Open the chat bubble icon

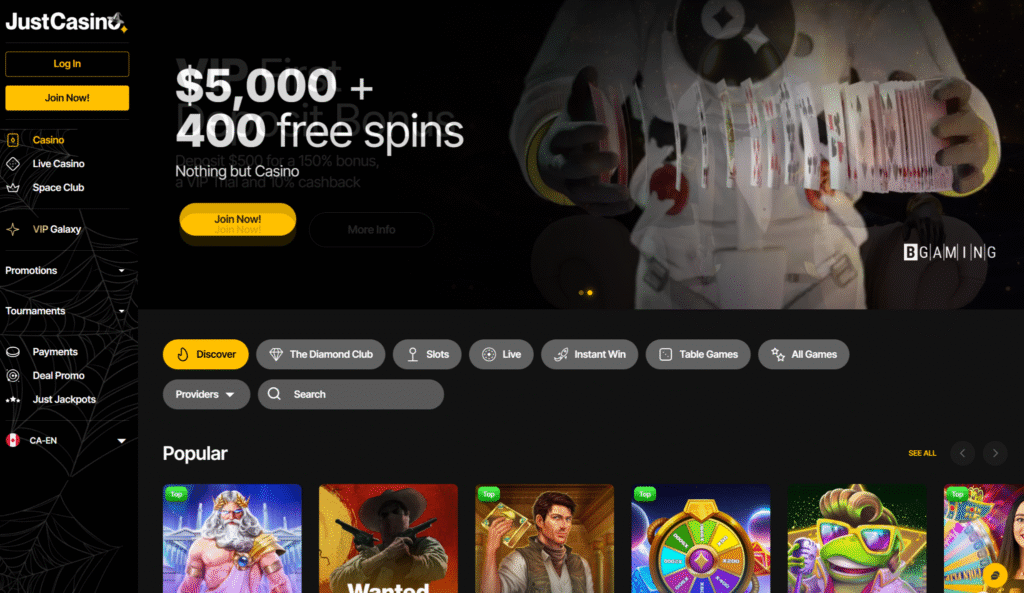995,575
